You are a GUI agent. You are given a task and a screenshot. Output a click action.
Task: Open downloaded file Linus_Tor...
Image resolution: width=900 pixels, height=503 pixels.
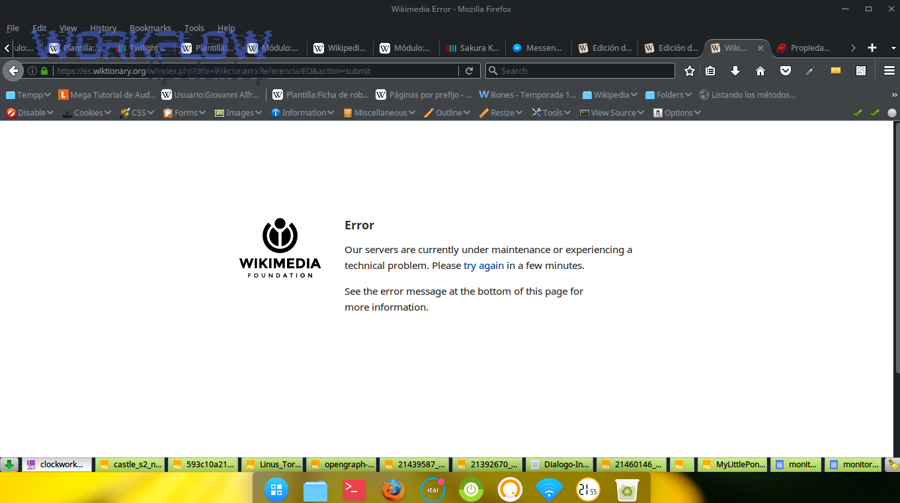point(273,465)
